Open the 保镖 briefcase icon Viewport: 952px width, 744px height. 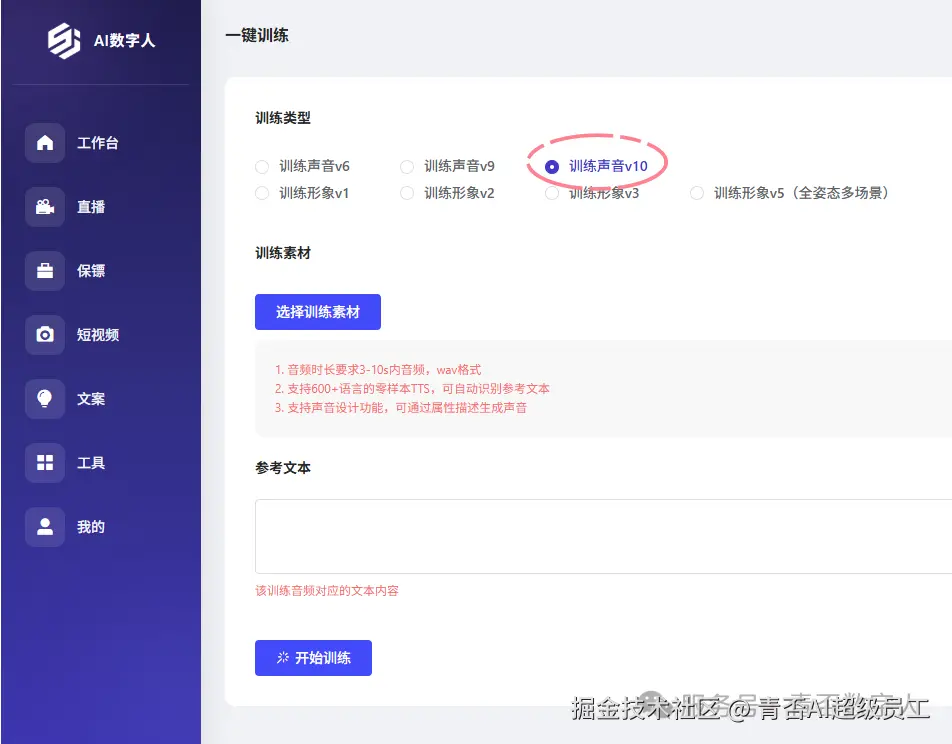click(x=45, y=271)
